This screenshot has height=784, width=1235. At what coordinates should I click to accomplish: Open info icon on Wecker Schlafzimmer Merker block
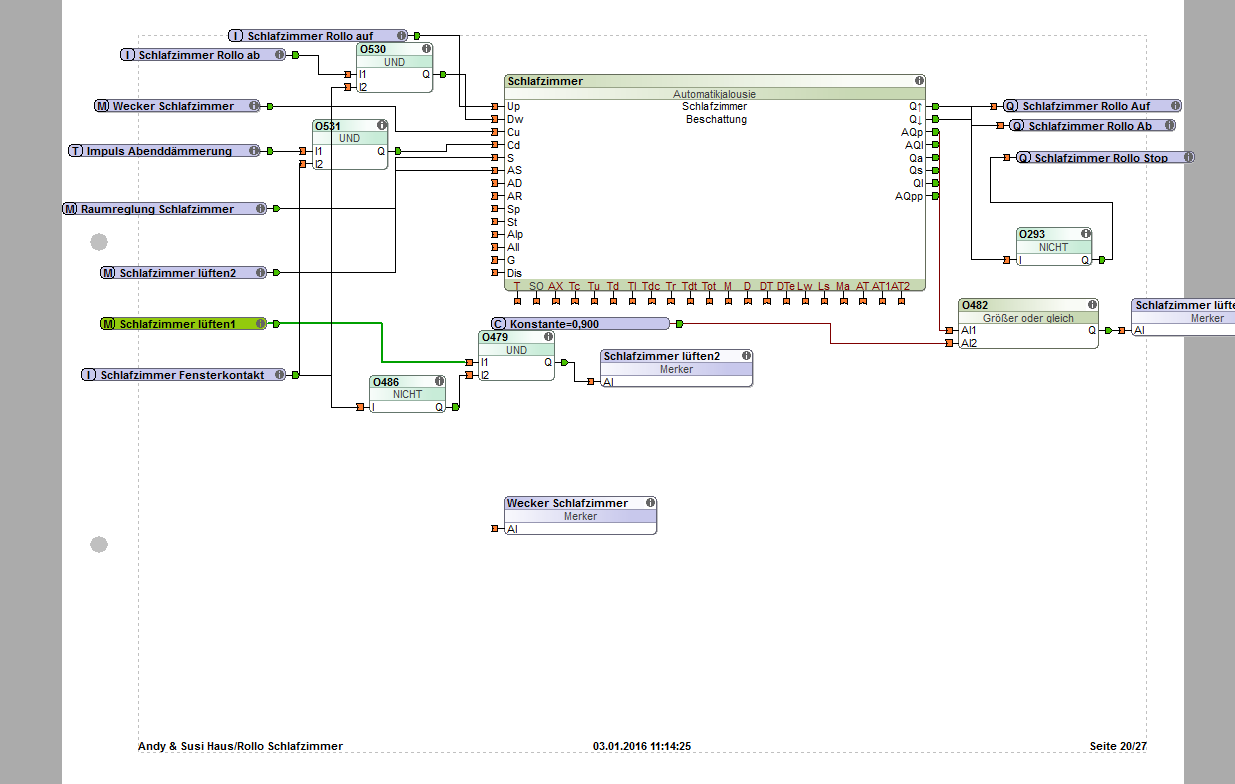click(650, 503)
